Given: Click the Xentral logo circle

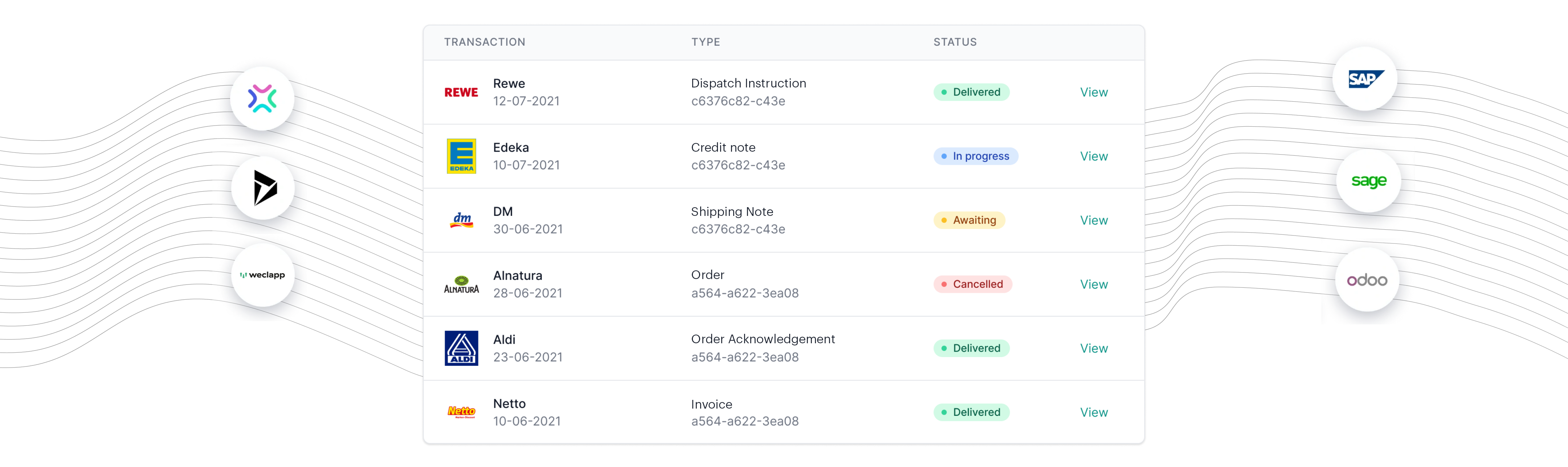Looking at the screenshot, I should (262, 99).
